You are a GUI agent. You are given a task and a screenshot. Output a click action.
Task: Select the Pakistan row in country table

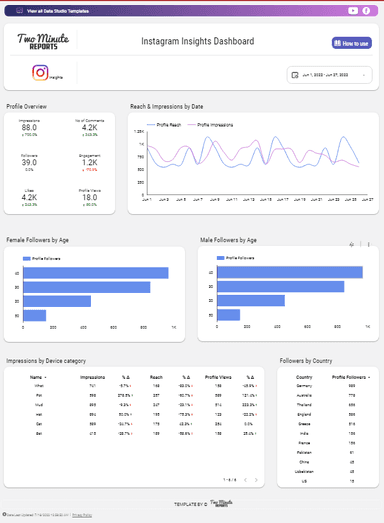pos(328,453)
